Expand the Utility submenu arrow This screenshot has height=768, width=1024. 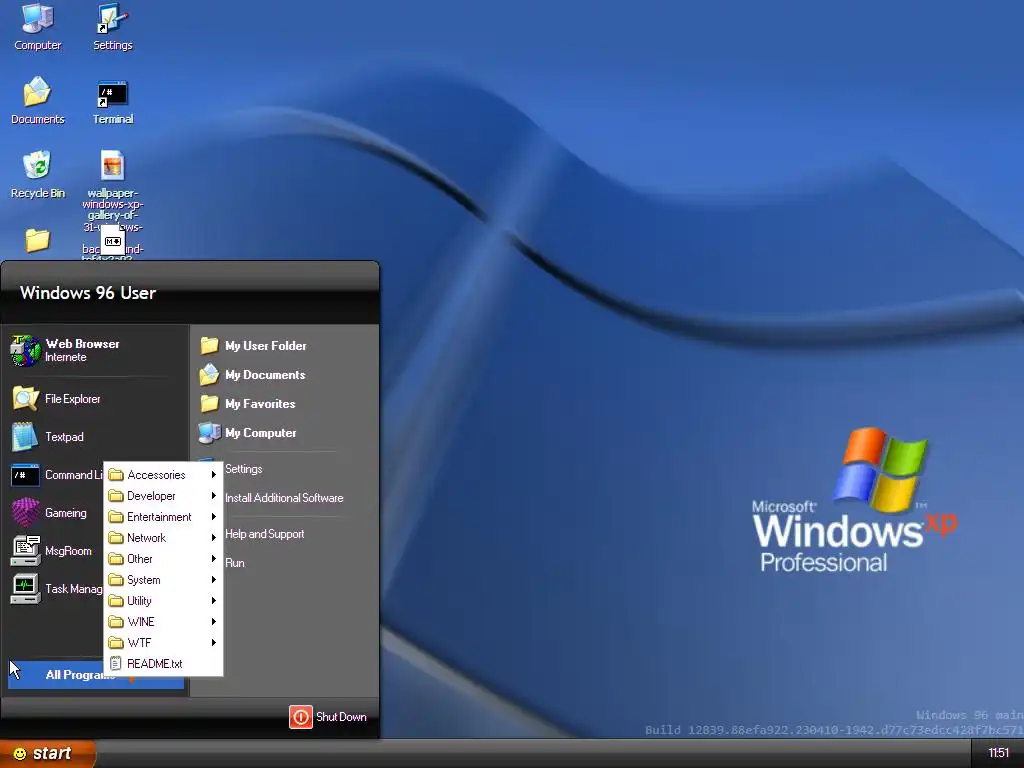click(214, 600)
